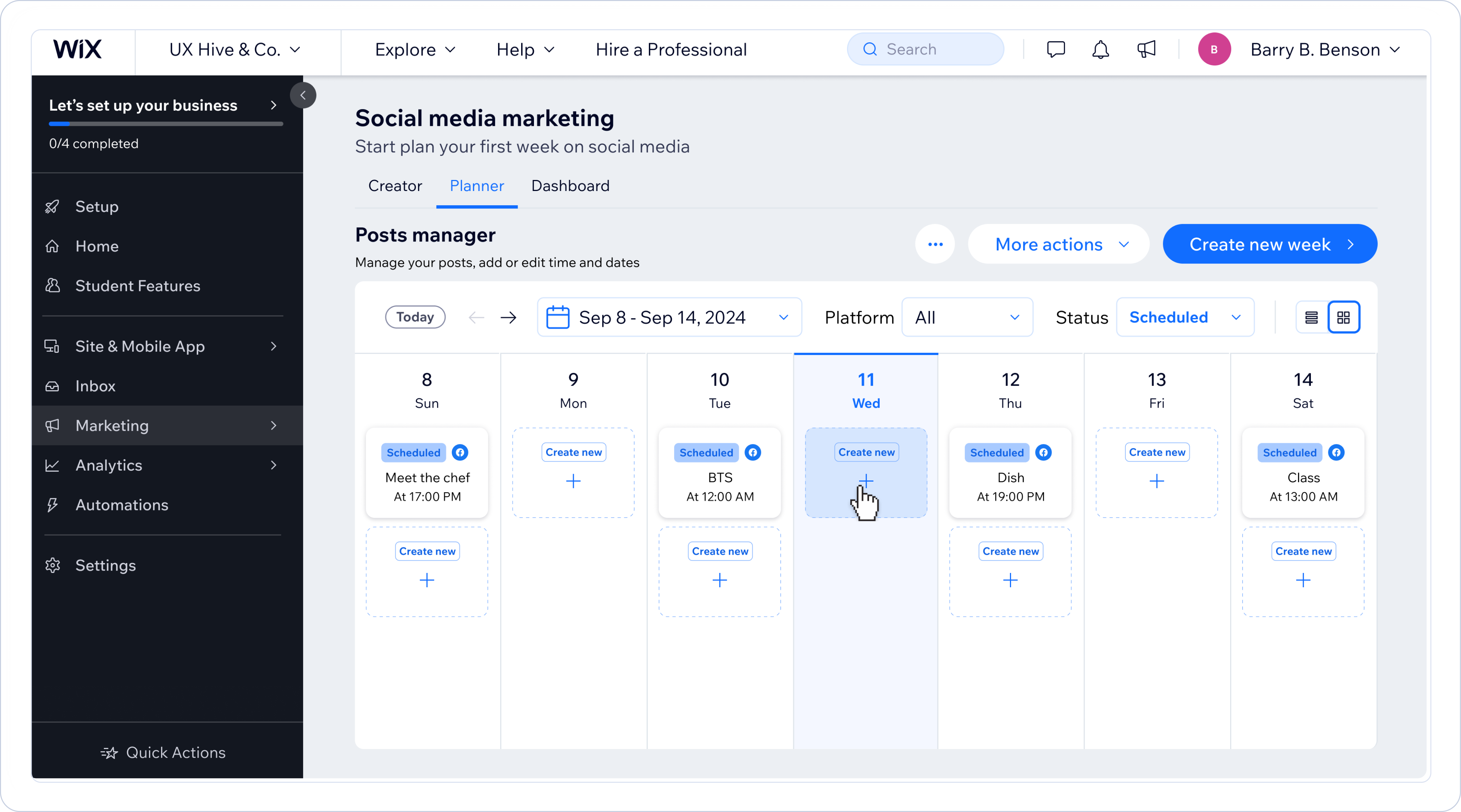This screenshot has height=812, width=1461.
Task: Switch to grid view layout
Action: click(x=1344, y=318)
